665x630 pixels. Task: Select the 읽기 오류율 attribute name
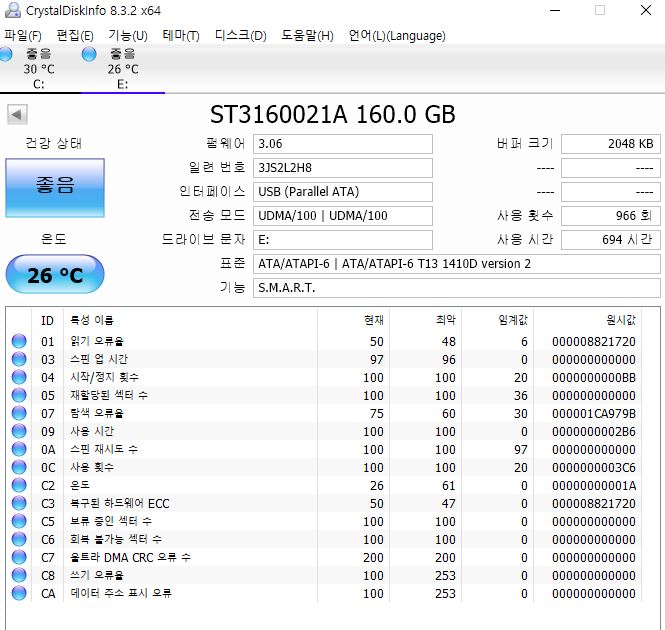click(x=97, y=342)
